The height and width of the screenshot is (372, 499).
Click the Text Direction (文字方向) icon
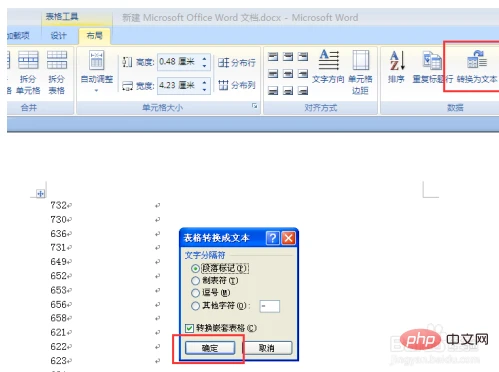(x=329, y=60)
